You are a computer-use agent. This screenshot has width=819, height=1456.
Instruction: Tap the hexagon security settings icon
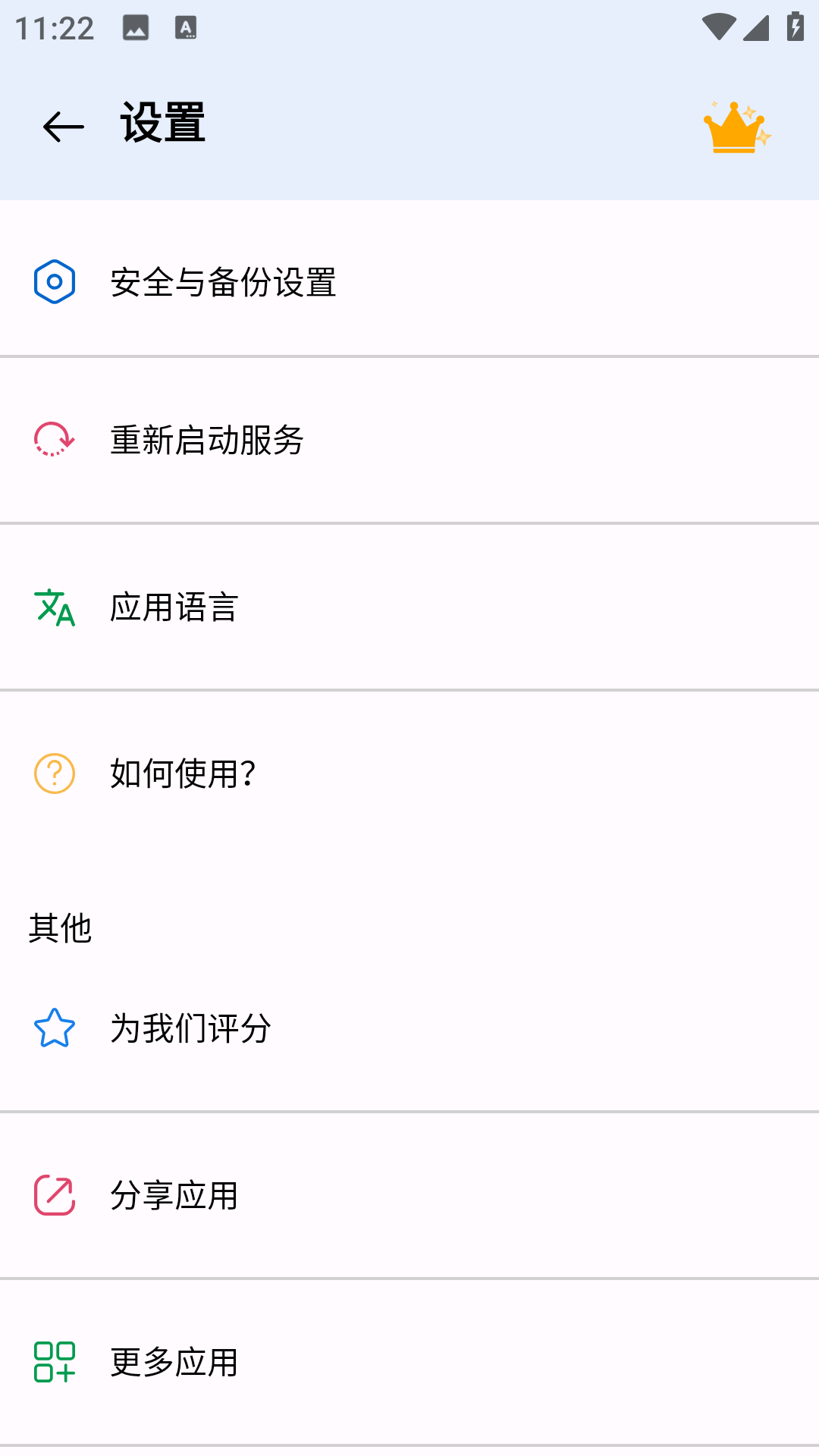click(x=55, y=282)
